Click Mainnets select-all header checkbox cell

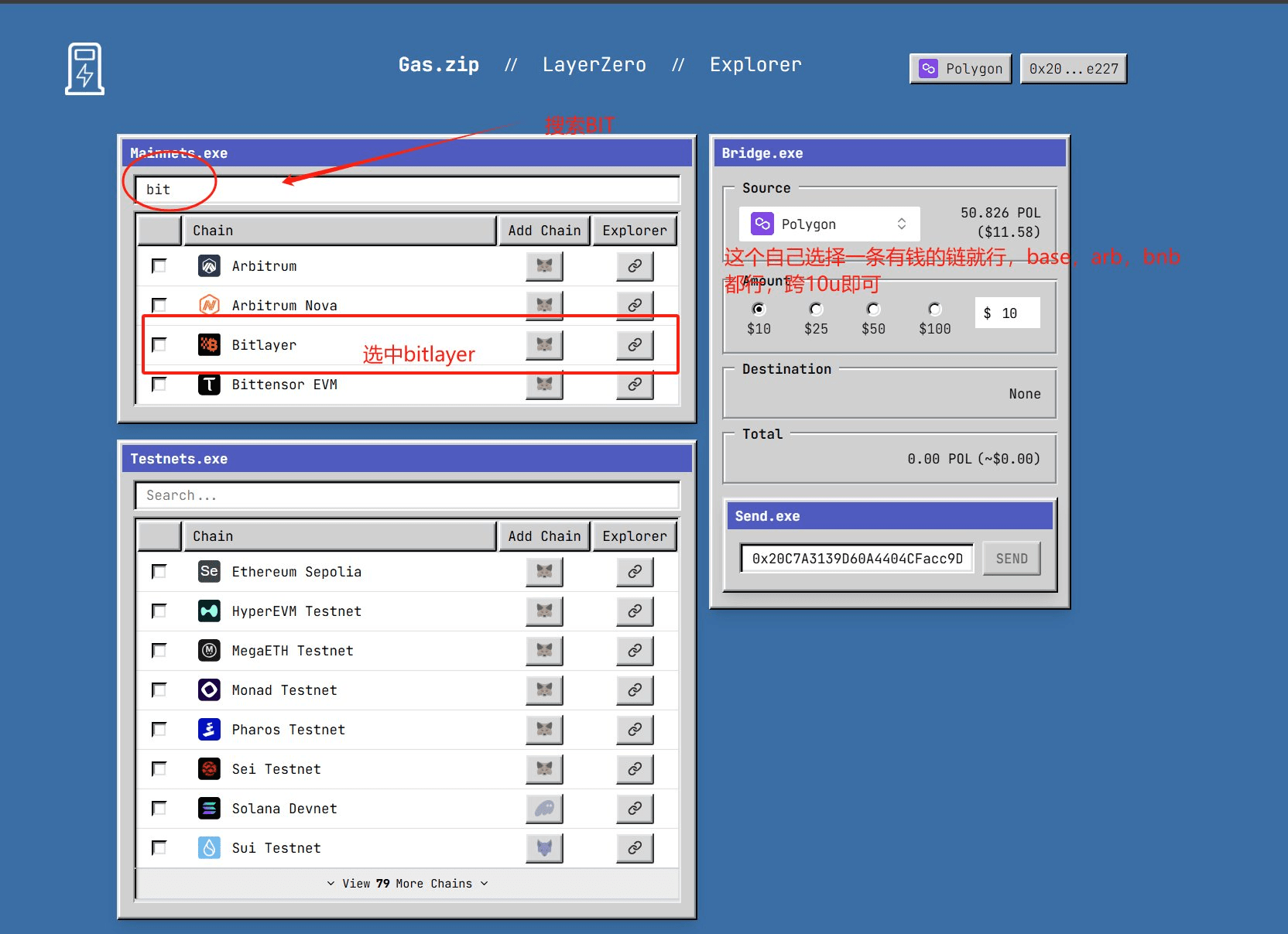(x=159, y=231)
